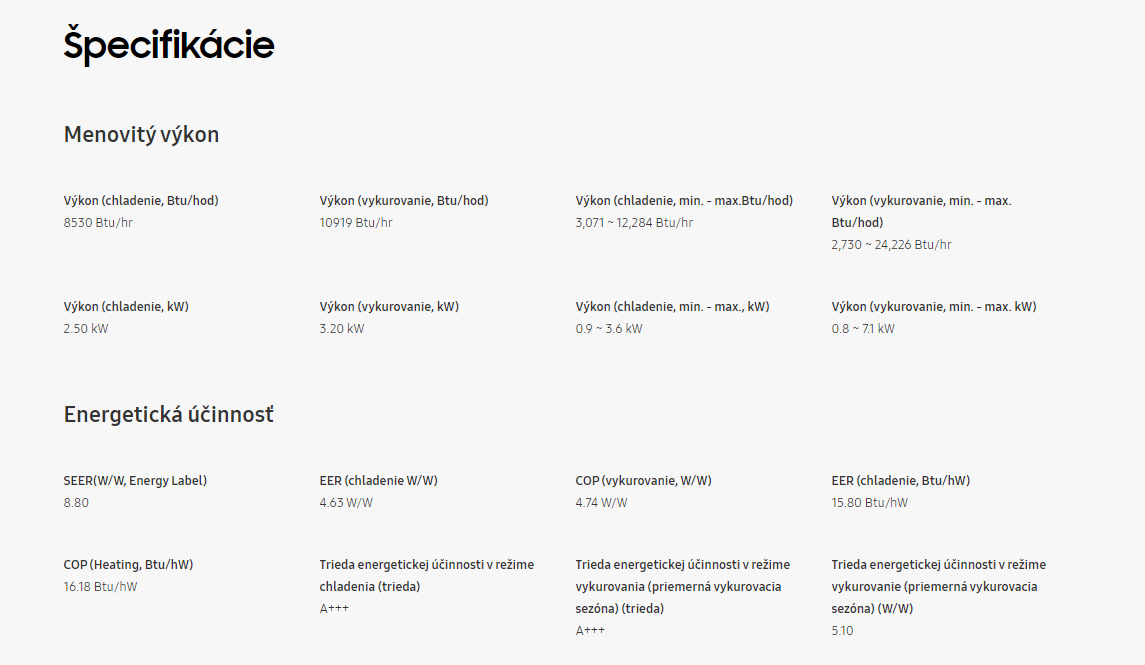Click the 4.74 W/W COP value
The height and width of the screenshot is (665, 1145).
coord(601,502)
